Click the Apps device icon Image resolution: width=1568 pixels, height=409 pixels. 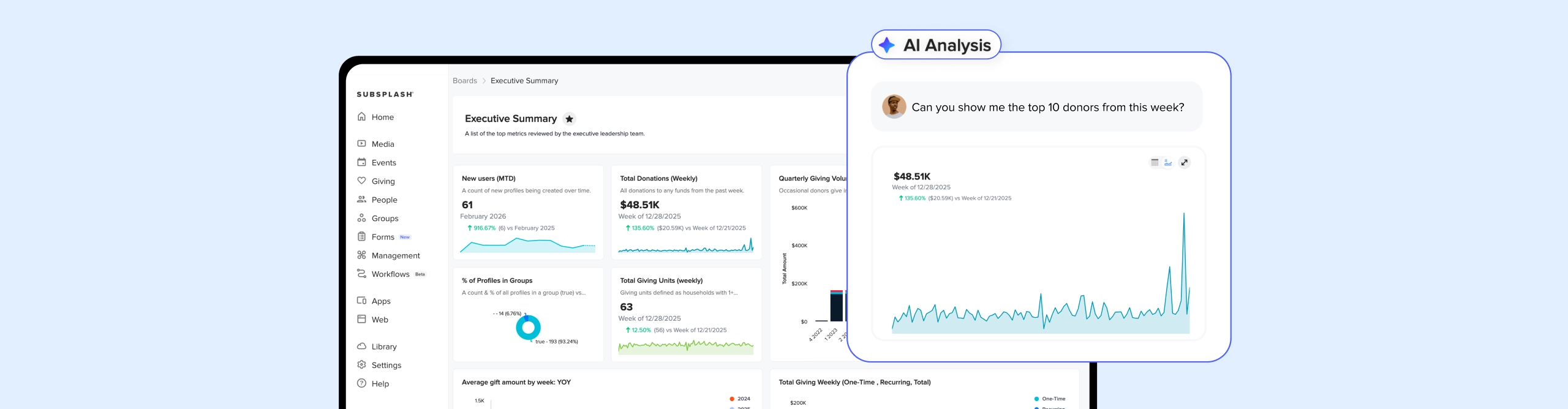coord(361,301)
